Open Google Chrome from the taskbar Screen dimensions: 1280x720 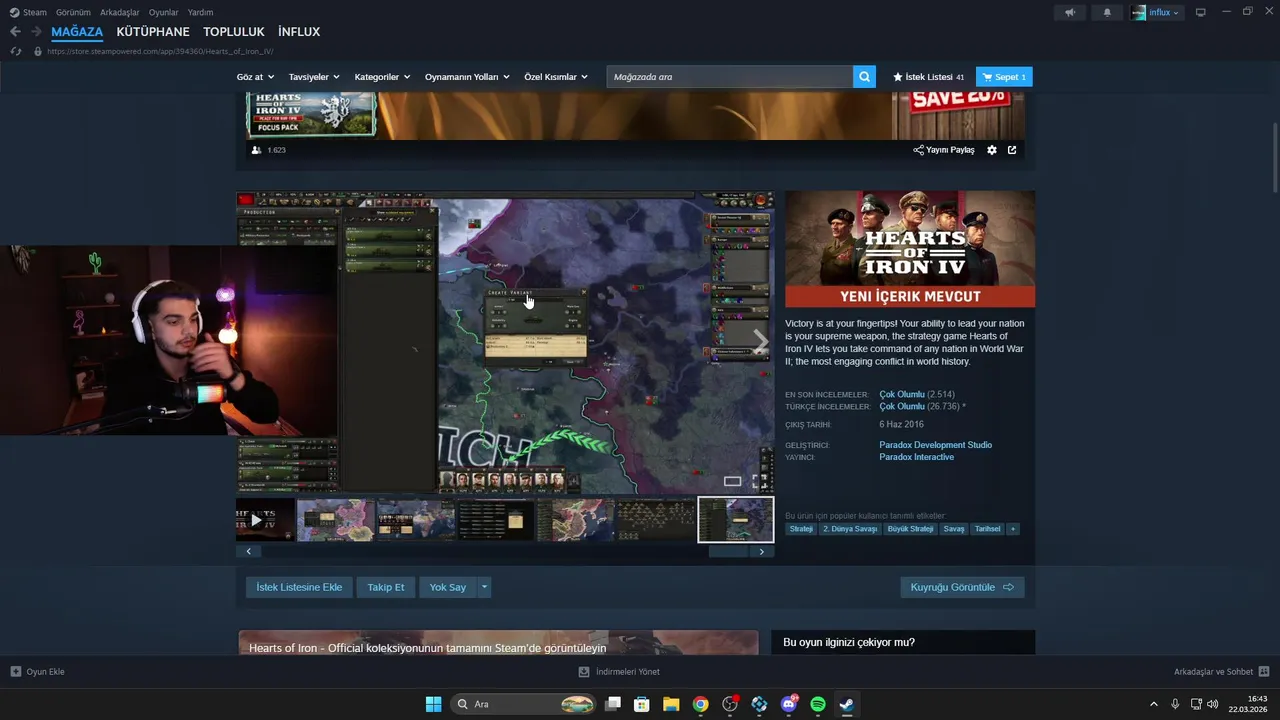[701, 704]
